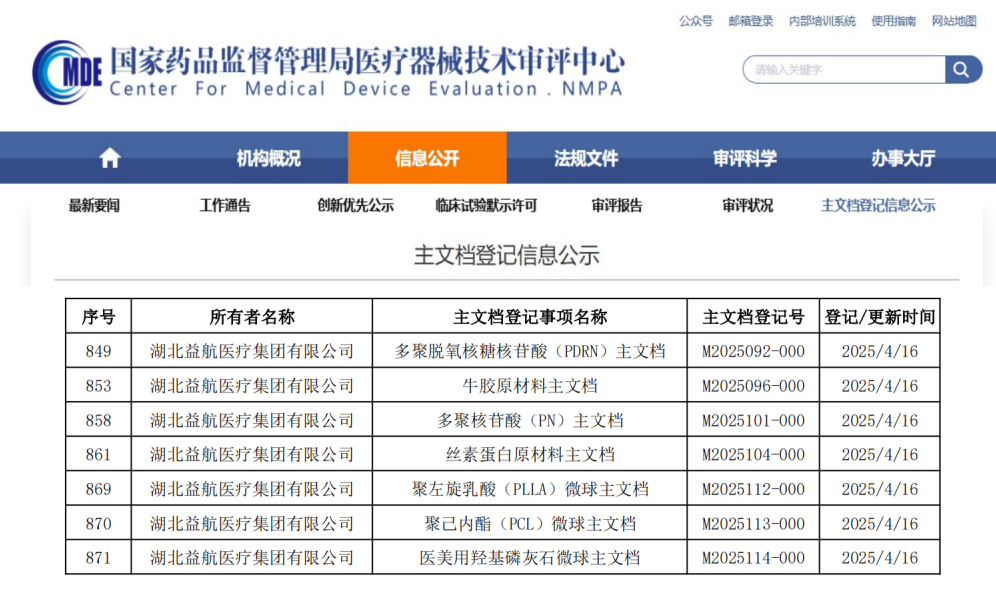Click registration number M2025113-000

(x=753, y=523)
